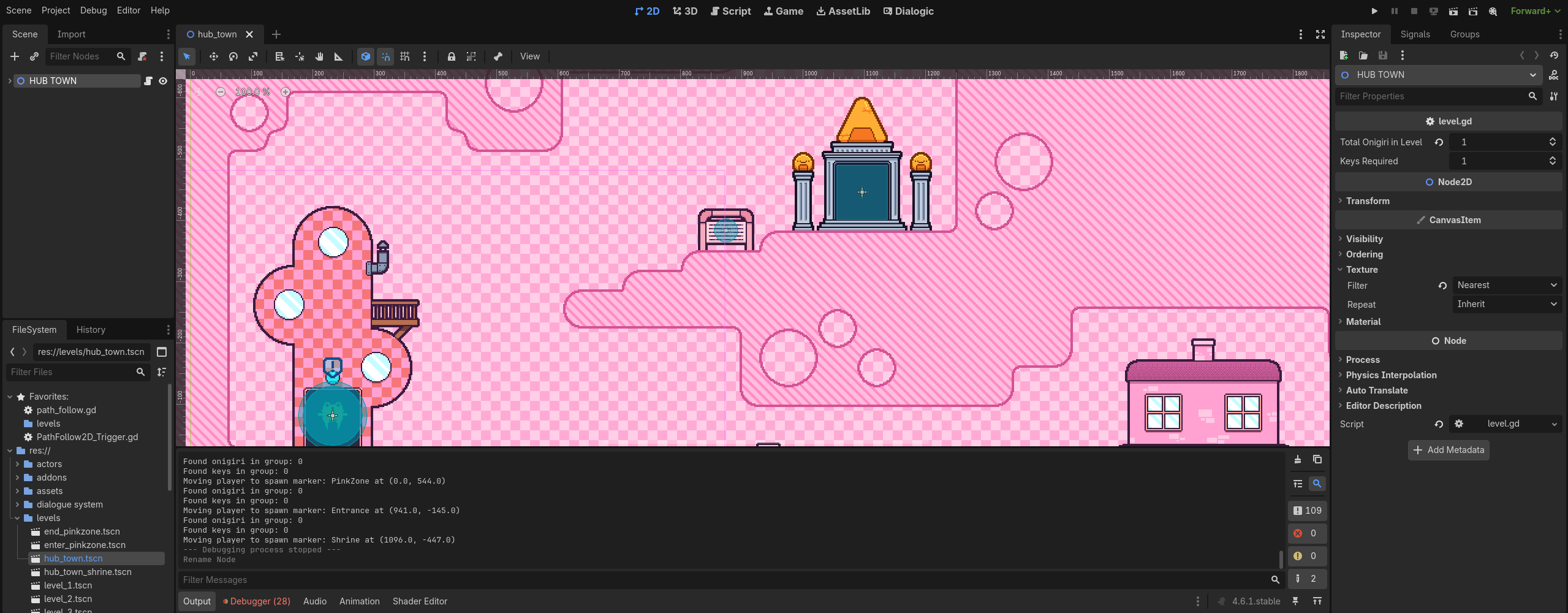Open the Debug menu
Viewport: 1568px width, 613px height.
point(93,10)
